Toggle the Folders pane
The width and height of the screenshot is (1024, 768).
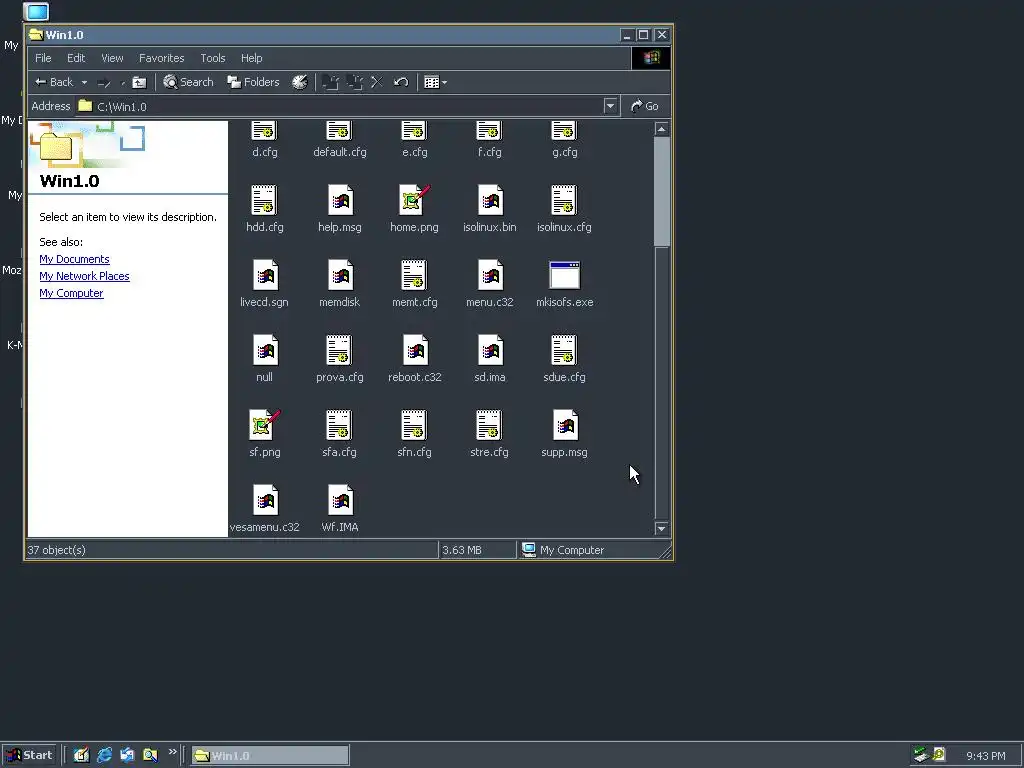(253, 82)
